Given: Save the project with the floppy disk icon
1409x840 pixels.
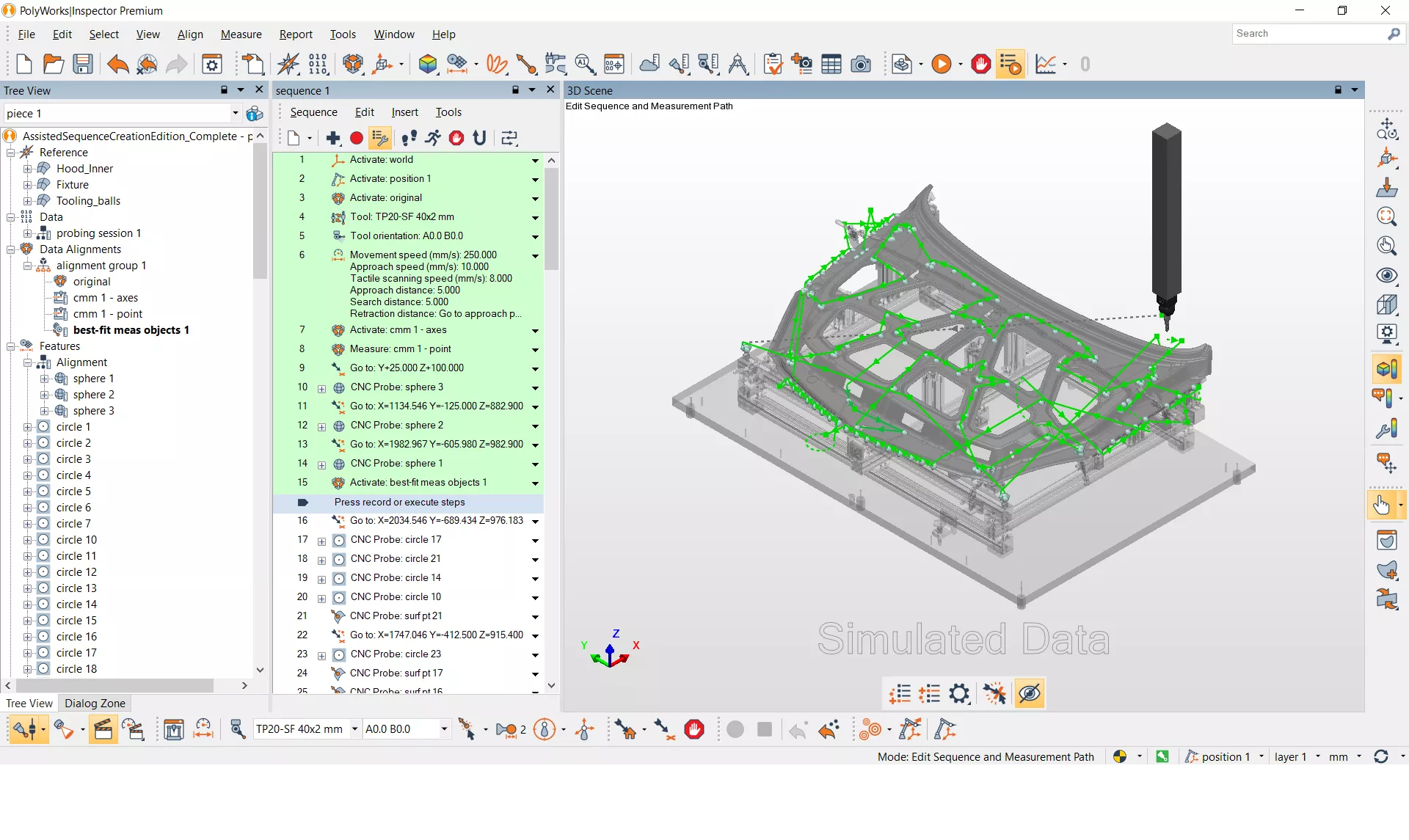Looking at the screenshot, I should click(x=82, y=65).
